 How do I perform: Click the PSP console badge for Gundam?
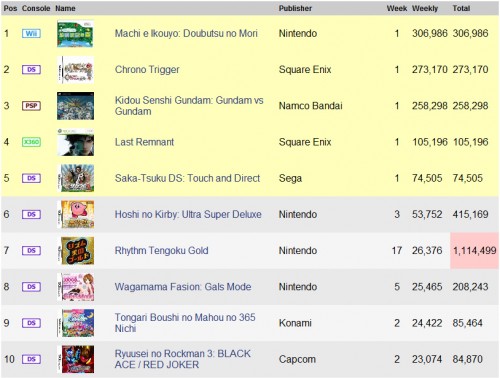pos(31,106)
